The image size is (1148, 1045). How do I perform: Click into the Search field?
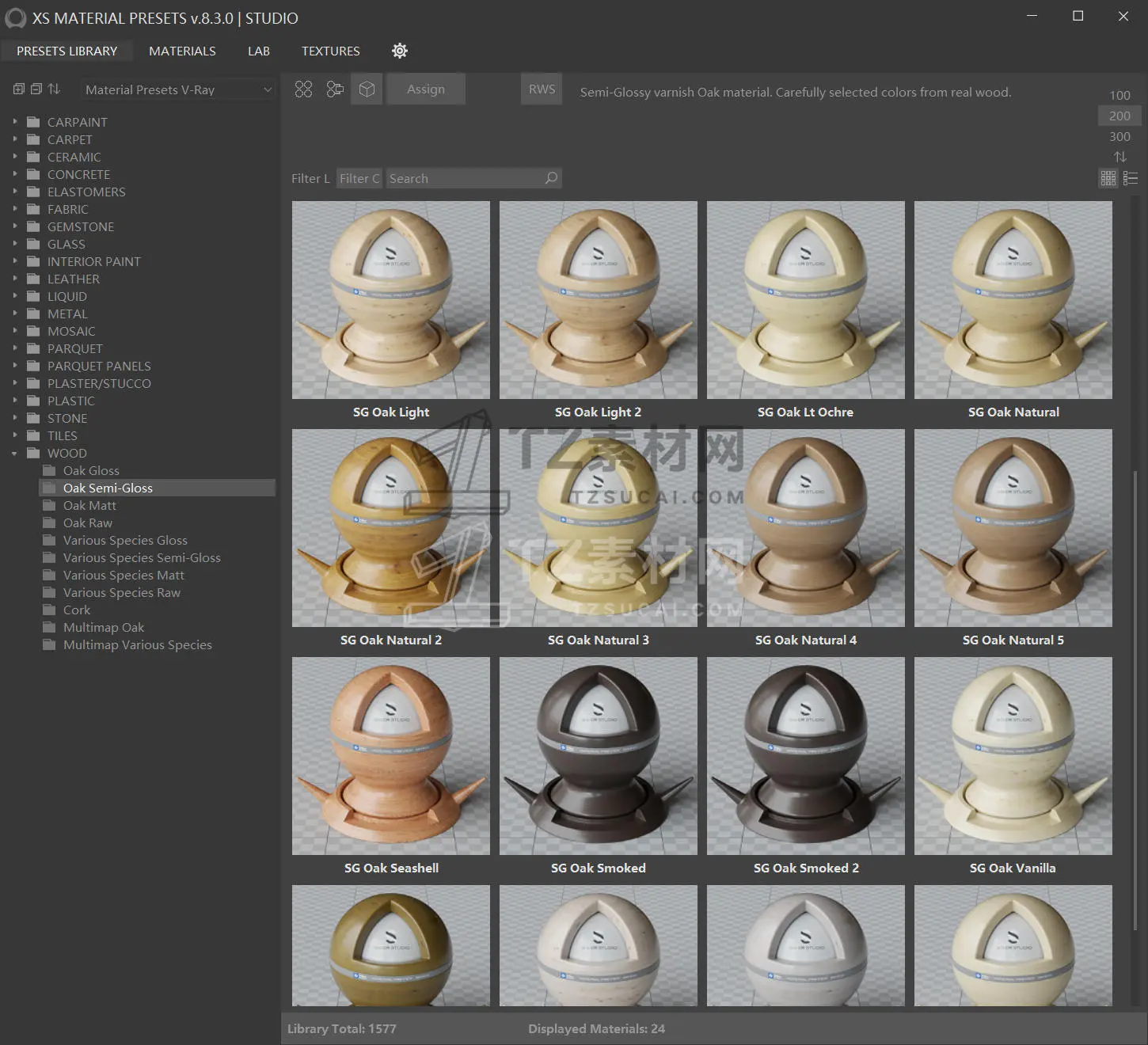pyautogui.click(x=463, y=178)
